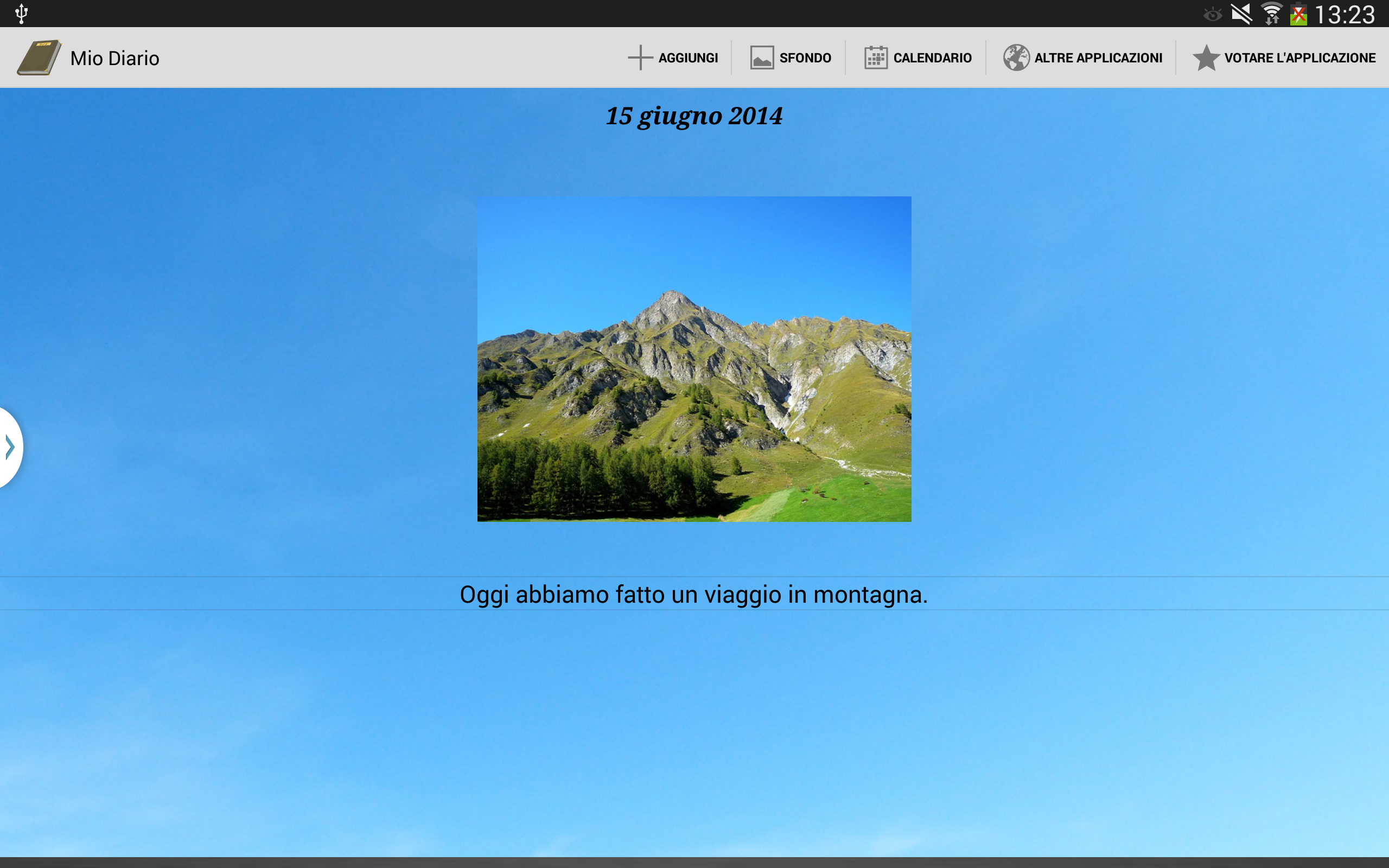Click the star icon to rate app
1389x868 pixels.
[x=1206, y=58]
